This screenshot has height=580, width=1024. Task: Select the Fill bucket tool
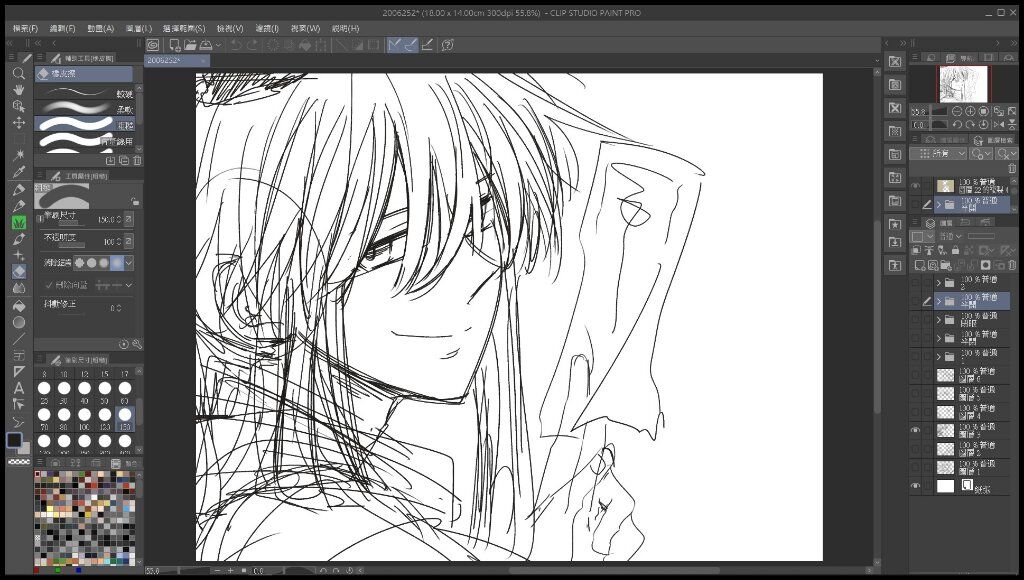(19, 306)
